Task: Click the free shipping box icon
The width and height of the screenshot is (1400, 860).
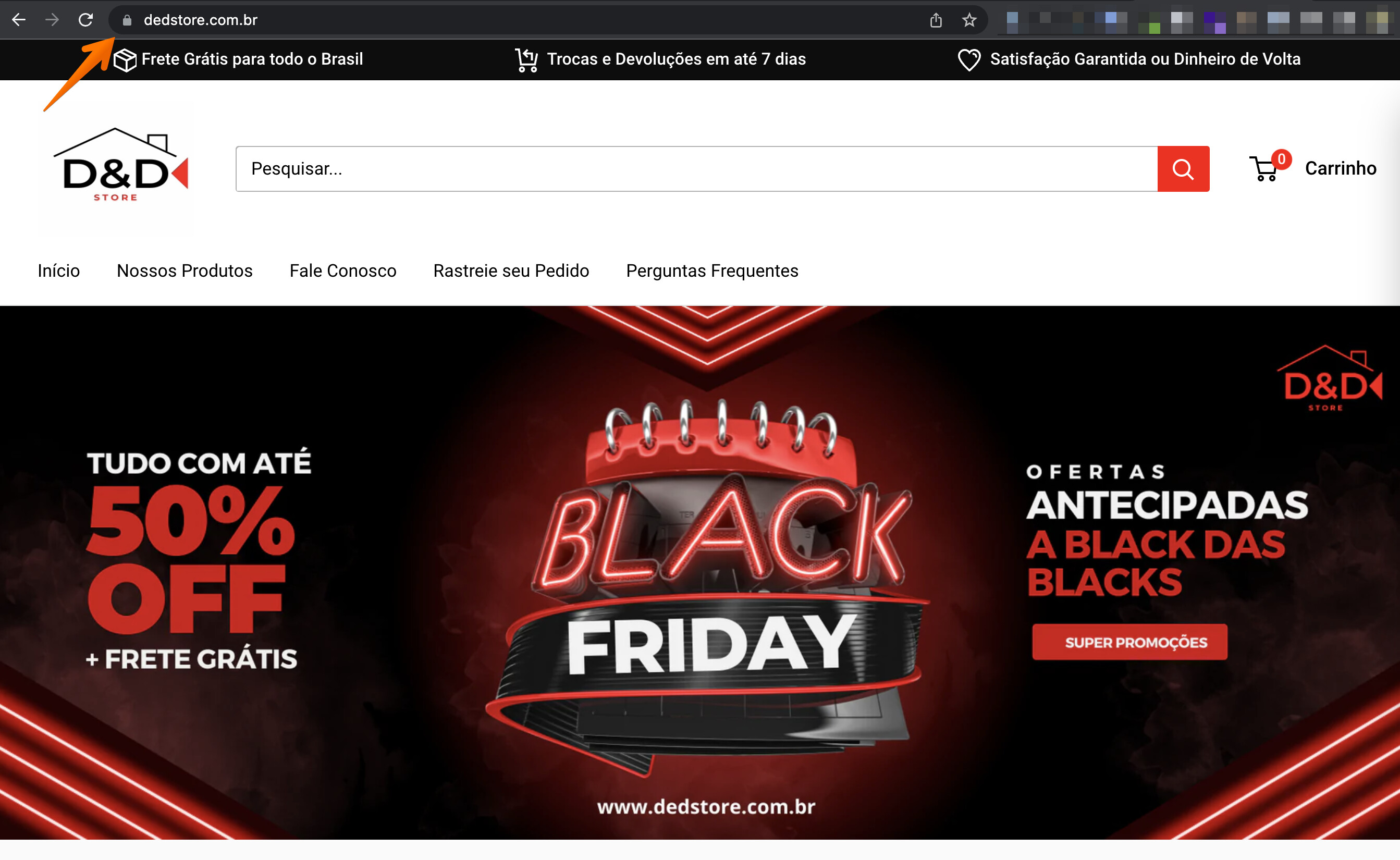Action: pyautogui.click(x=125, y=60)
